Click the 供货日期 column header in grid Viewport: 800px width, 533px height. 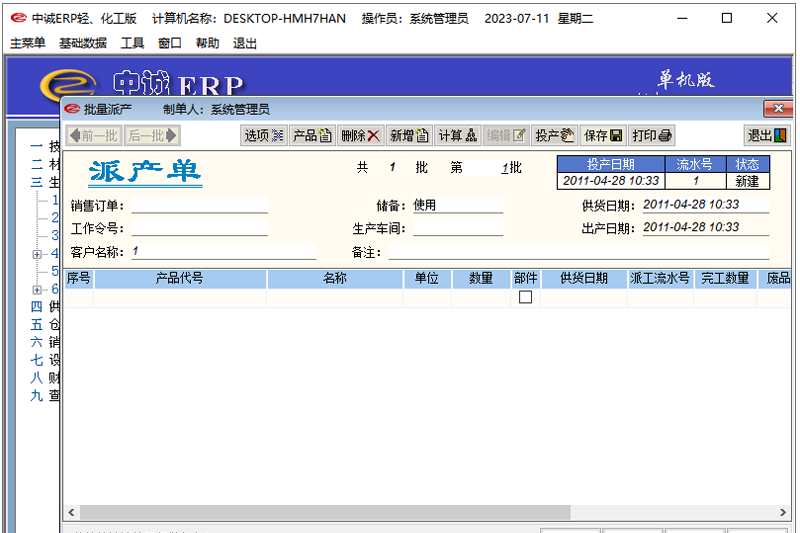coord(584,278)
